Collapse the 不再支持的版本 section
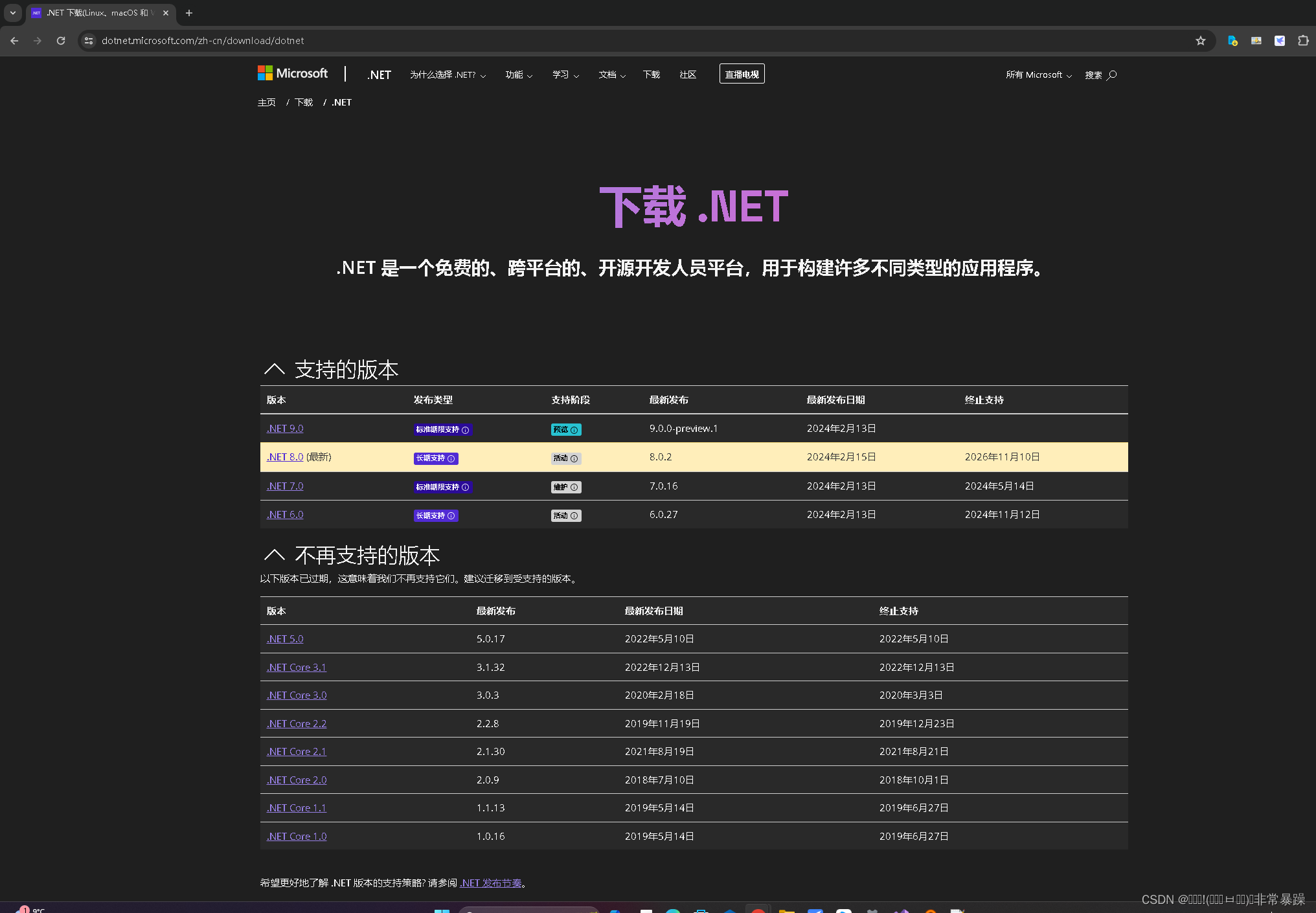 [x=275, y=556]
